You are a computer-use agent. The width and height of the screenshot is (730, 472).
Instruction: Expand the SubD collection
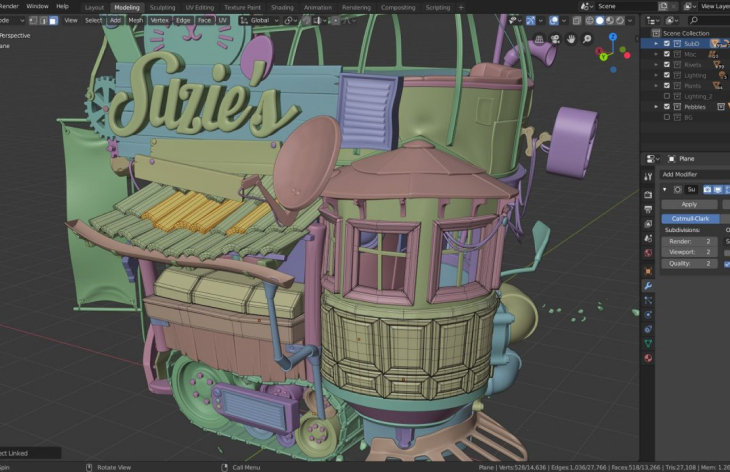(x=656, y=44)
